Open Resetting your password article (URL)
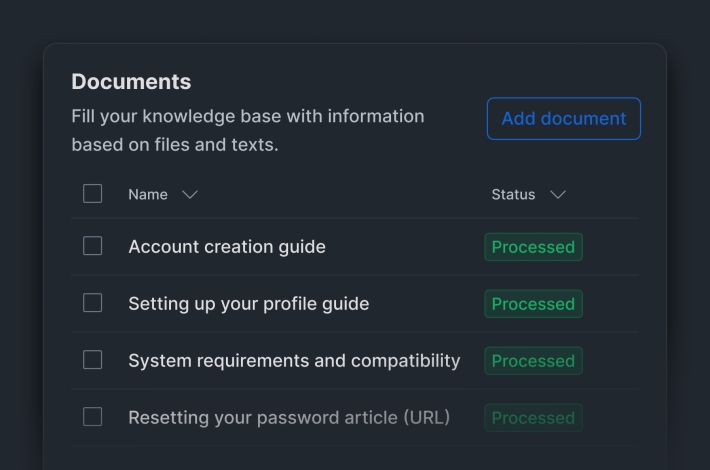The image size is (710, 470). (x=289, y=418)
